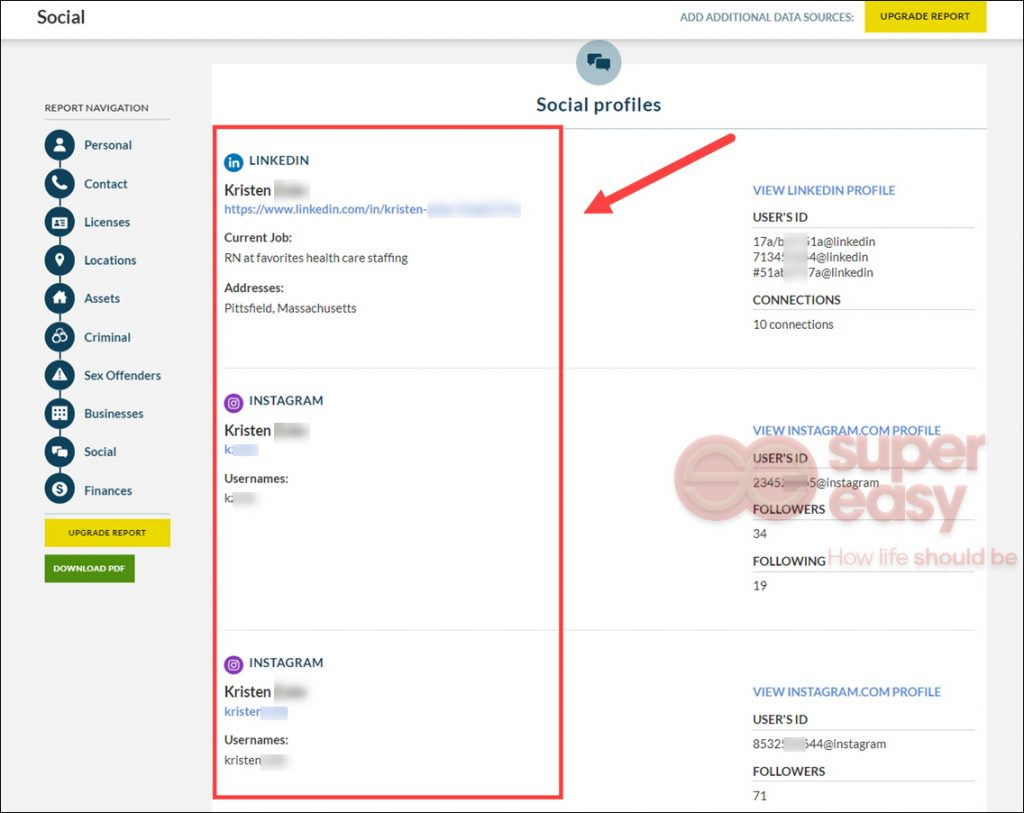Viewport: 1024px width, 813px height.
Task: Click the 'Report Navigation' heading
Action: point(97,108)
